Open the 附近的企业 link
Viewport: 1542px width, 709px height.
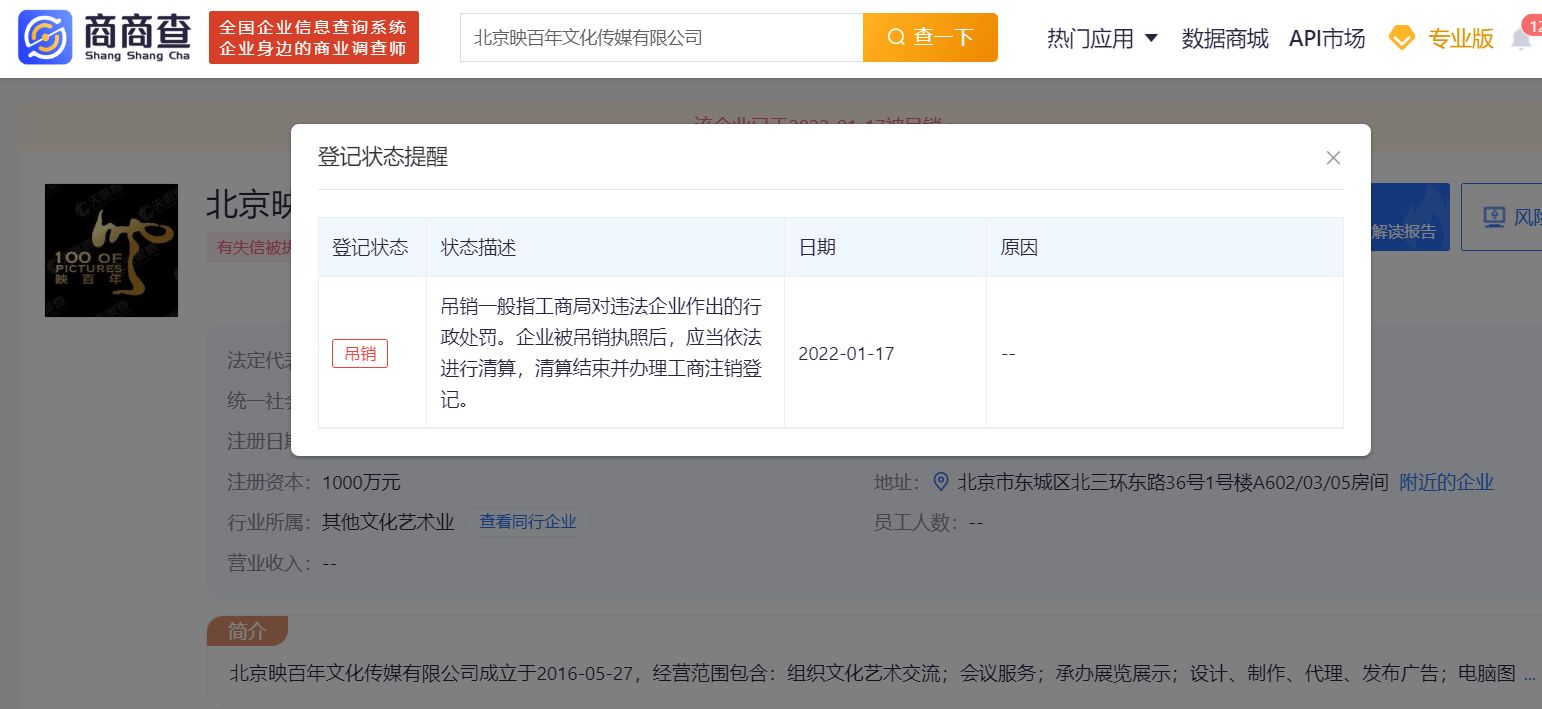(1446, 482)
